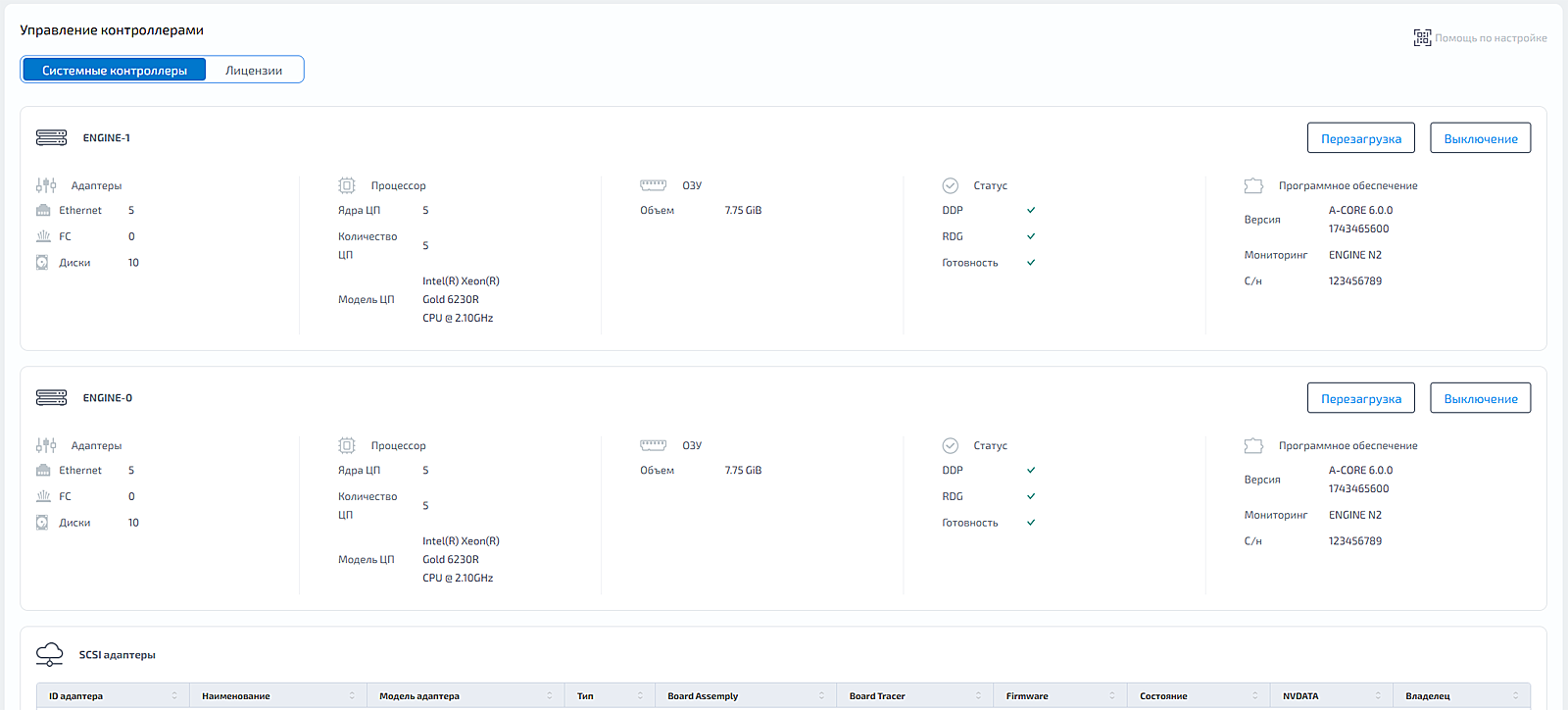This screenshot has width=1568, height=710.
Task: Sort by Firmware column arrows
Action: tap(1112, 696)
